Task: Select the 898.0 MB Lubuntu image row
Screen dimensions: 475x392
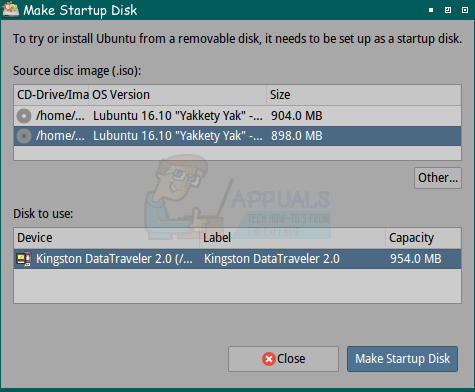Action: click(x=237, y=136)
